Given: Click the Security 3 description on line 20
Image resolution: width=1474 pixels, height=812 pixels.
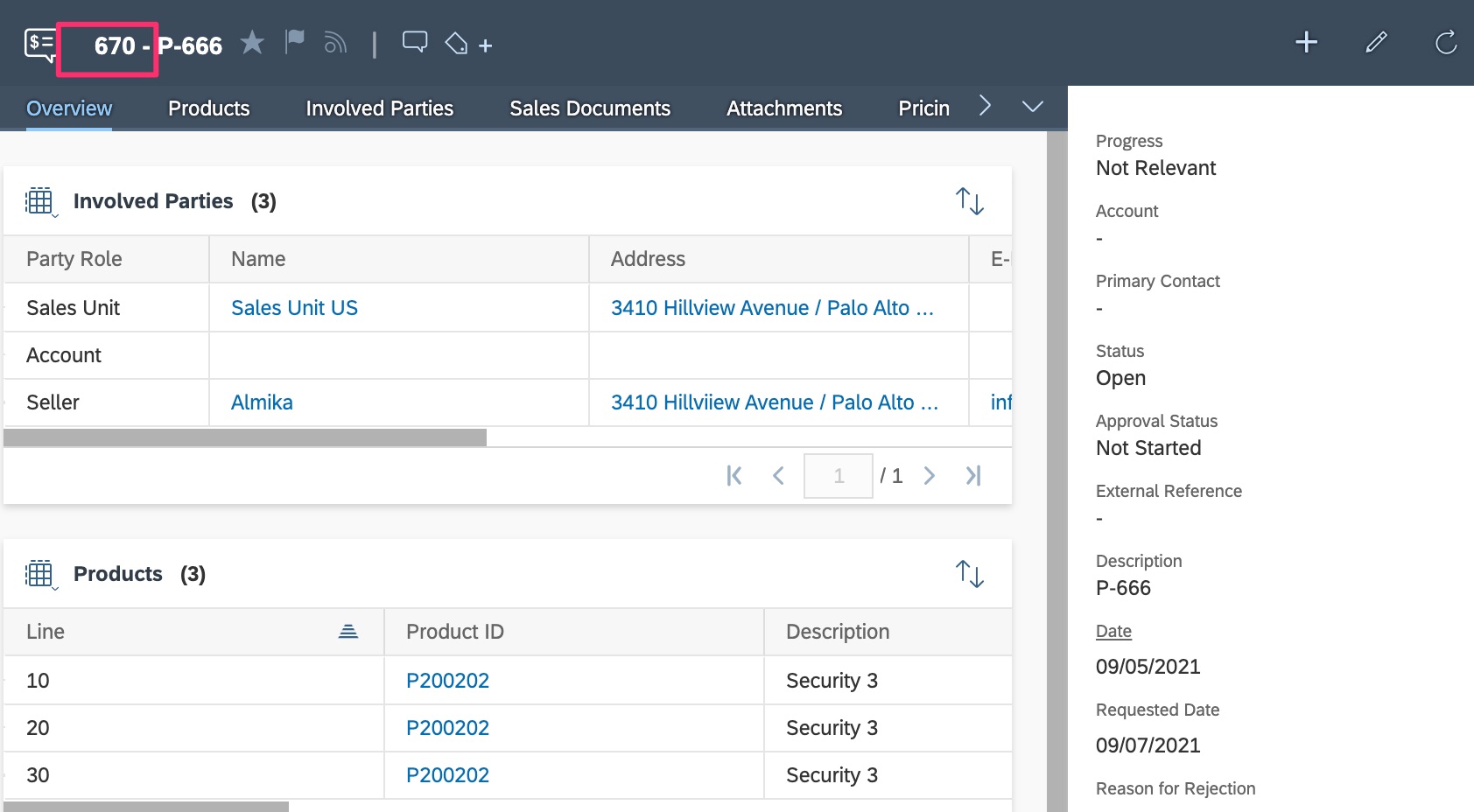Looking at the screenshot, I should (x=832, y=728).
